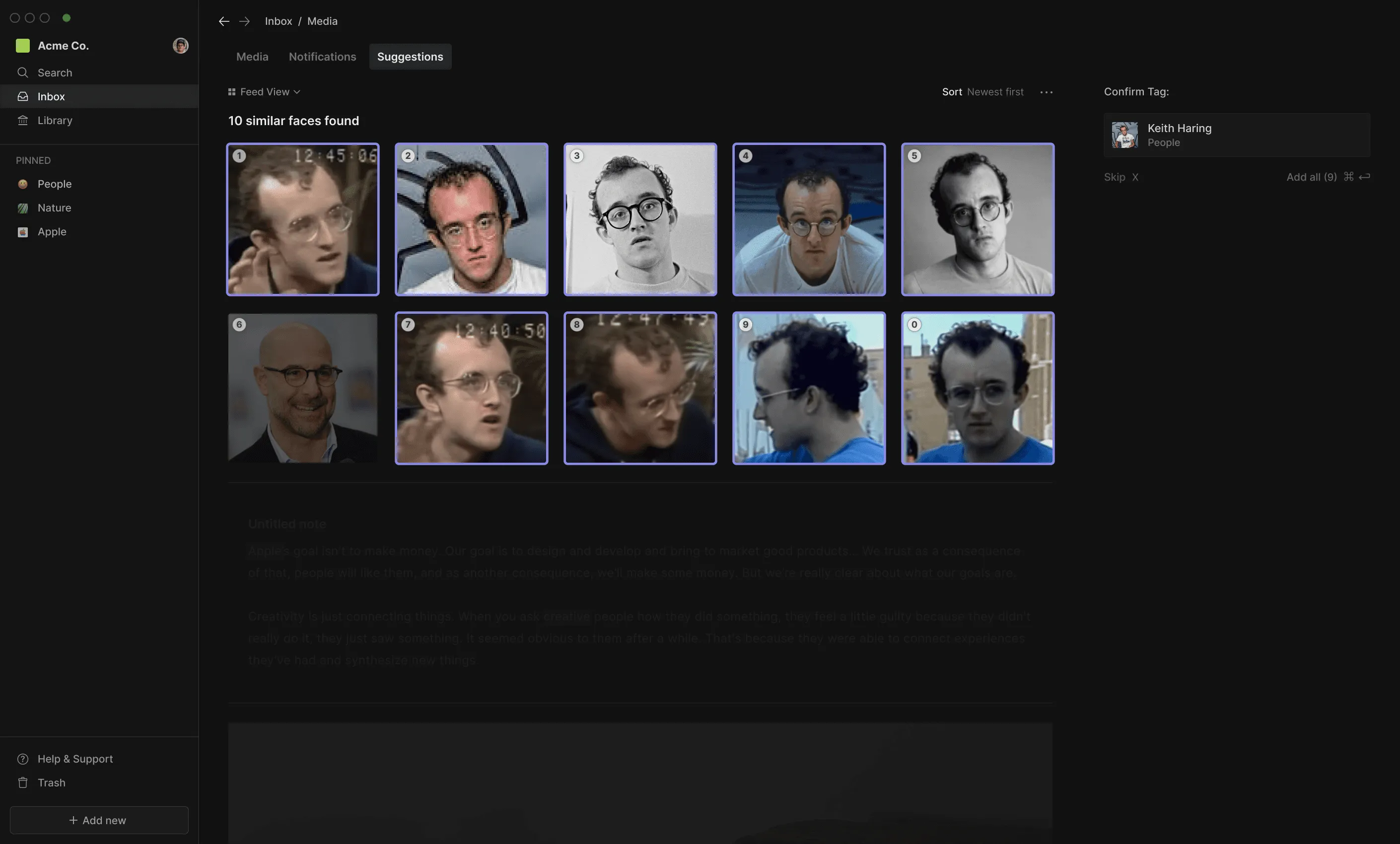Open Acme Co. workspace name
This screenshot has width=1400, height=844.
63,46
